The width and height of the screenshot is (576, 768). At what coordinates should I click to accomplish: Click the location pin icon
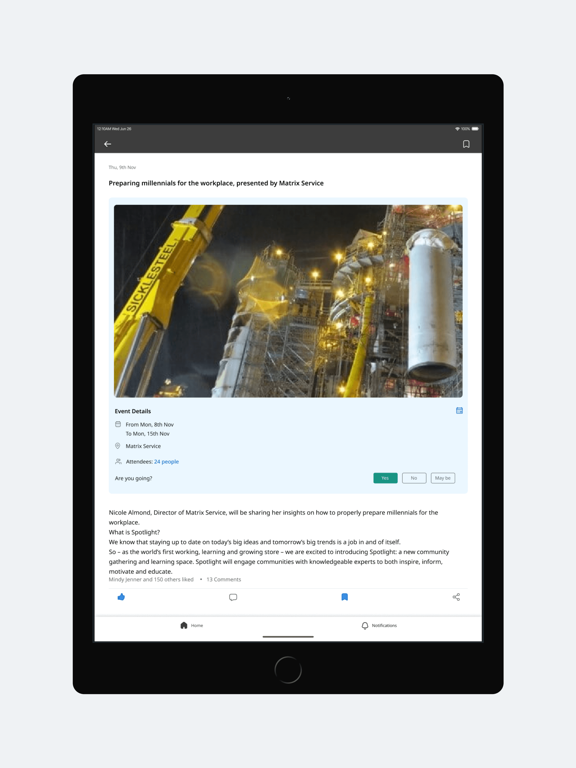click(118, 446)
